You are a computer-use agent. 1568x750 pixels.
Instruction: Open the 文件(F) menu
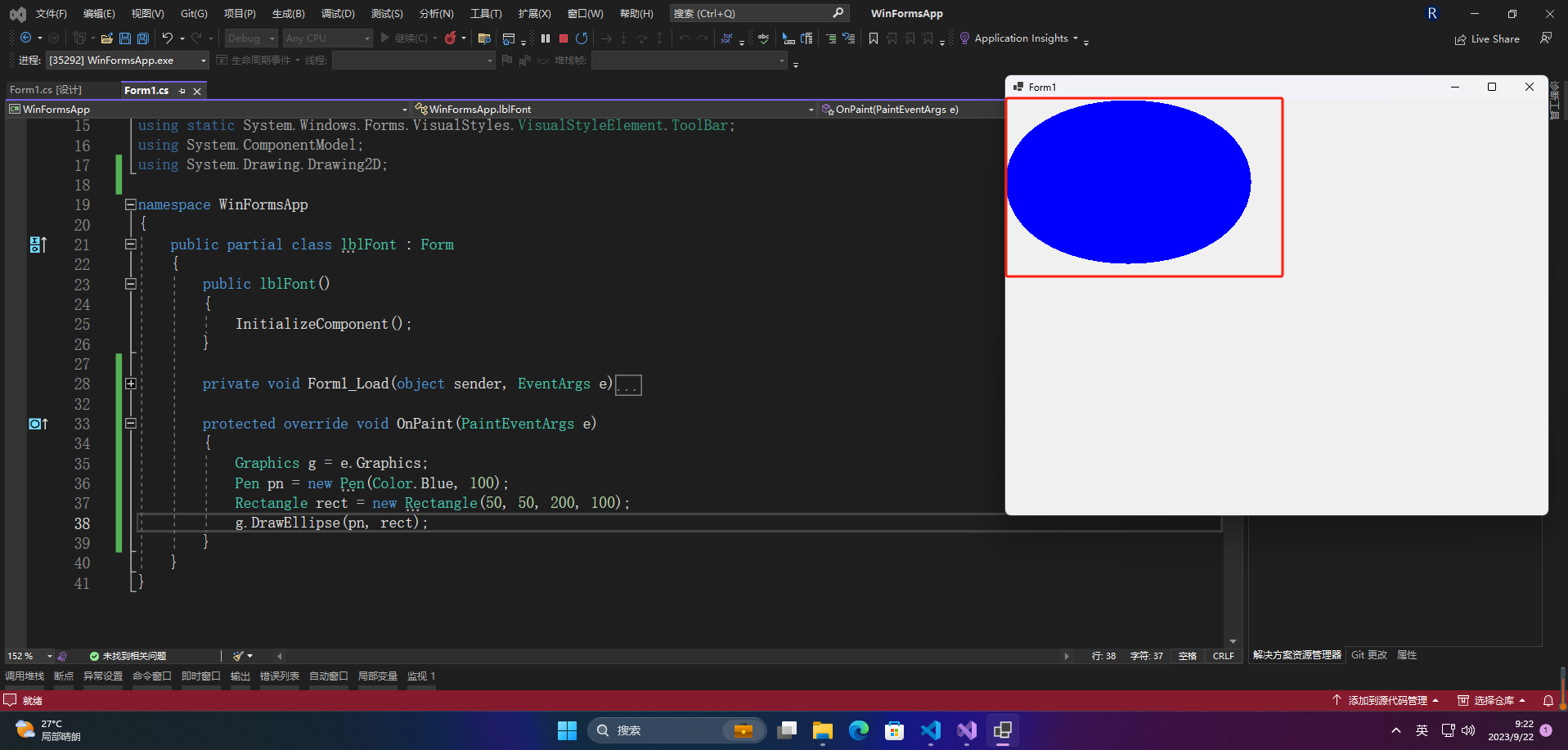tap(51, 14)
